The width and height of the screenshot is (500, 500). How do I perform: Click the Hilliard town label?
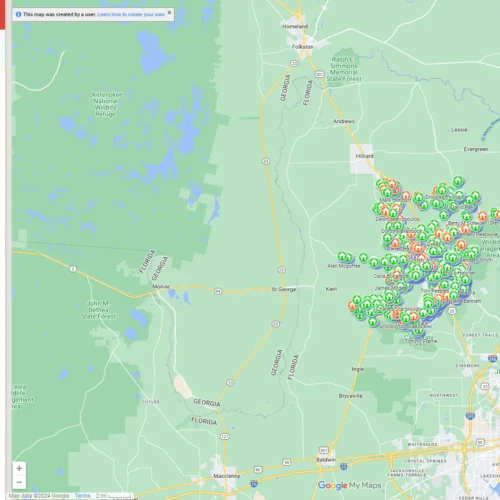364,156
